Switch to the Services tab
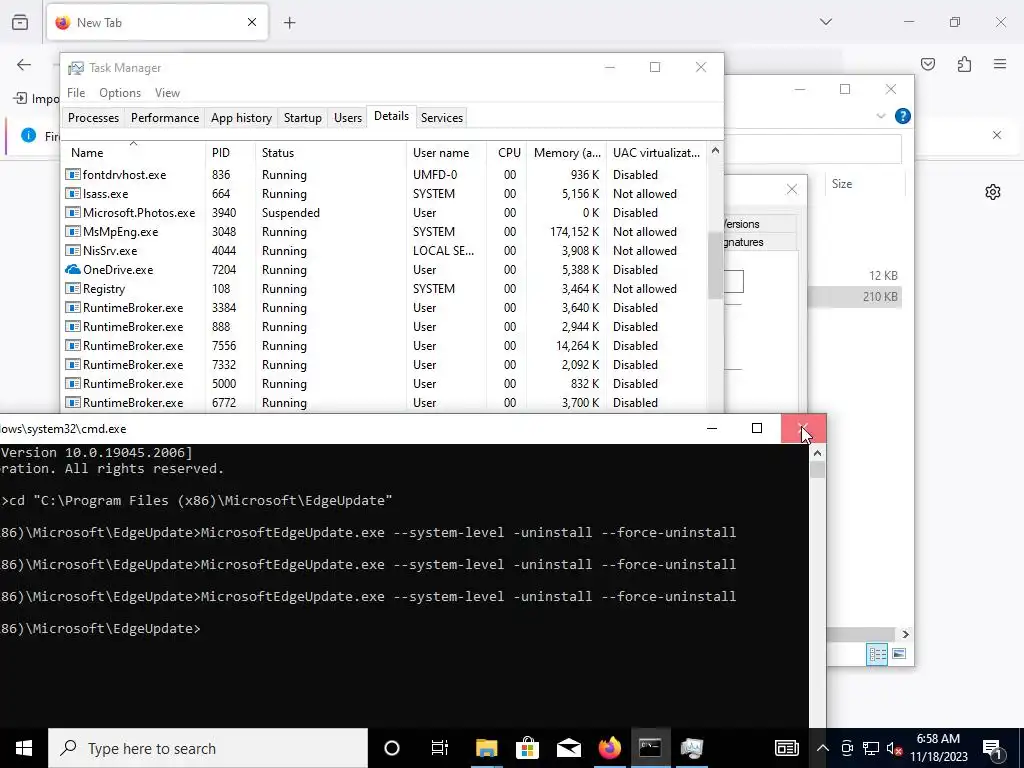 click(x=441, y=118)
